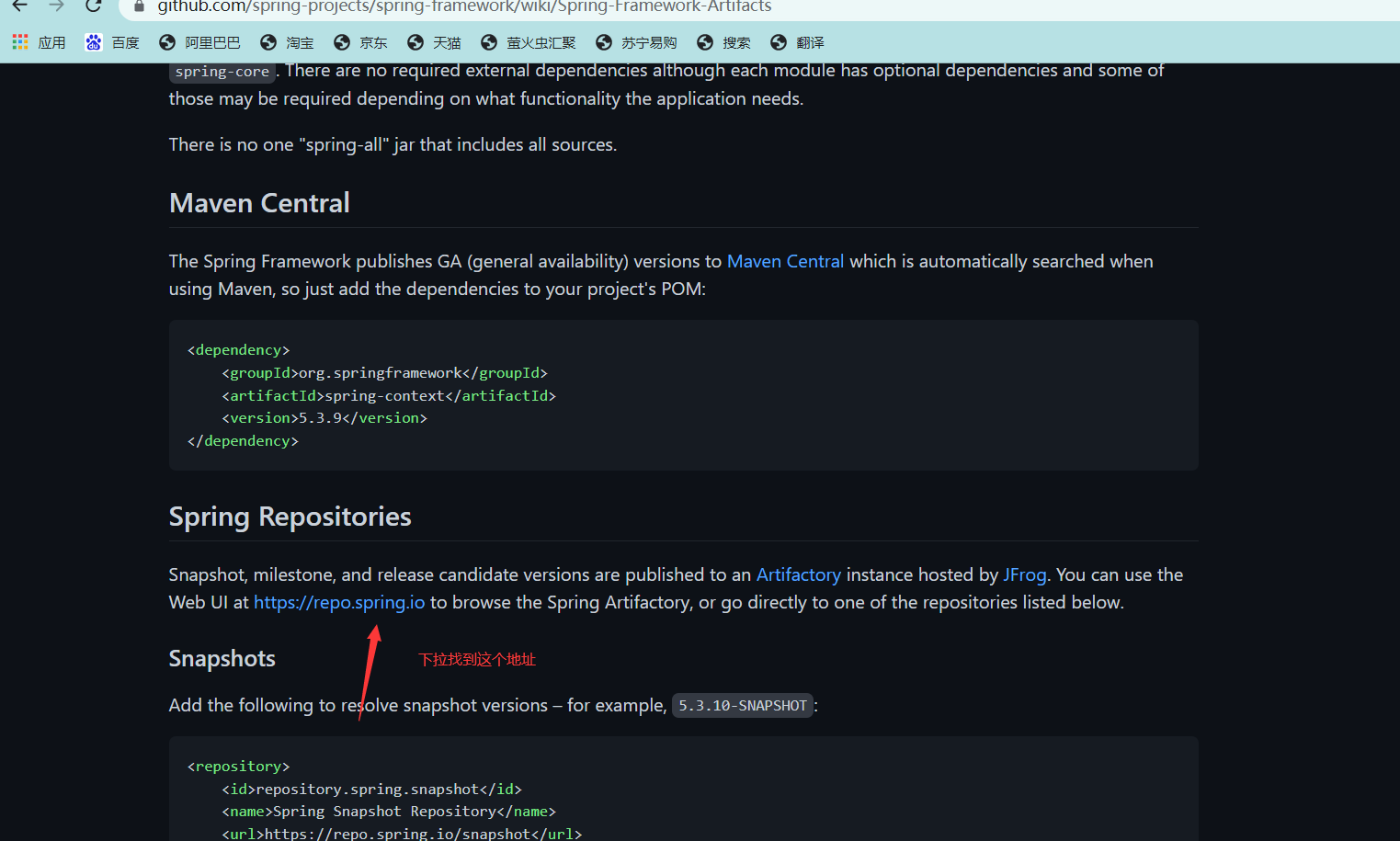Click the opening <dependency> tag line
The image size is (1400, 841).
click(239, 349)
